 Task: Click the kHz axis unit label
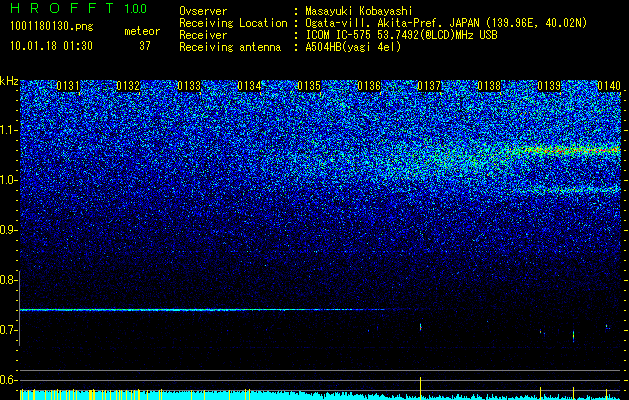9,81
